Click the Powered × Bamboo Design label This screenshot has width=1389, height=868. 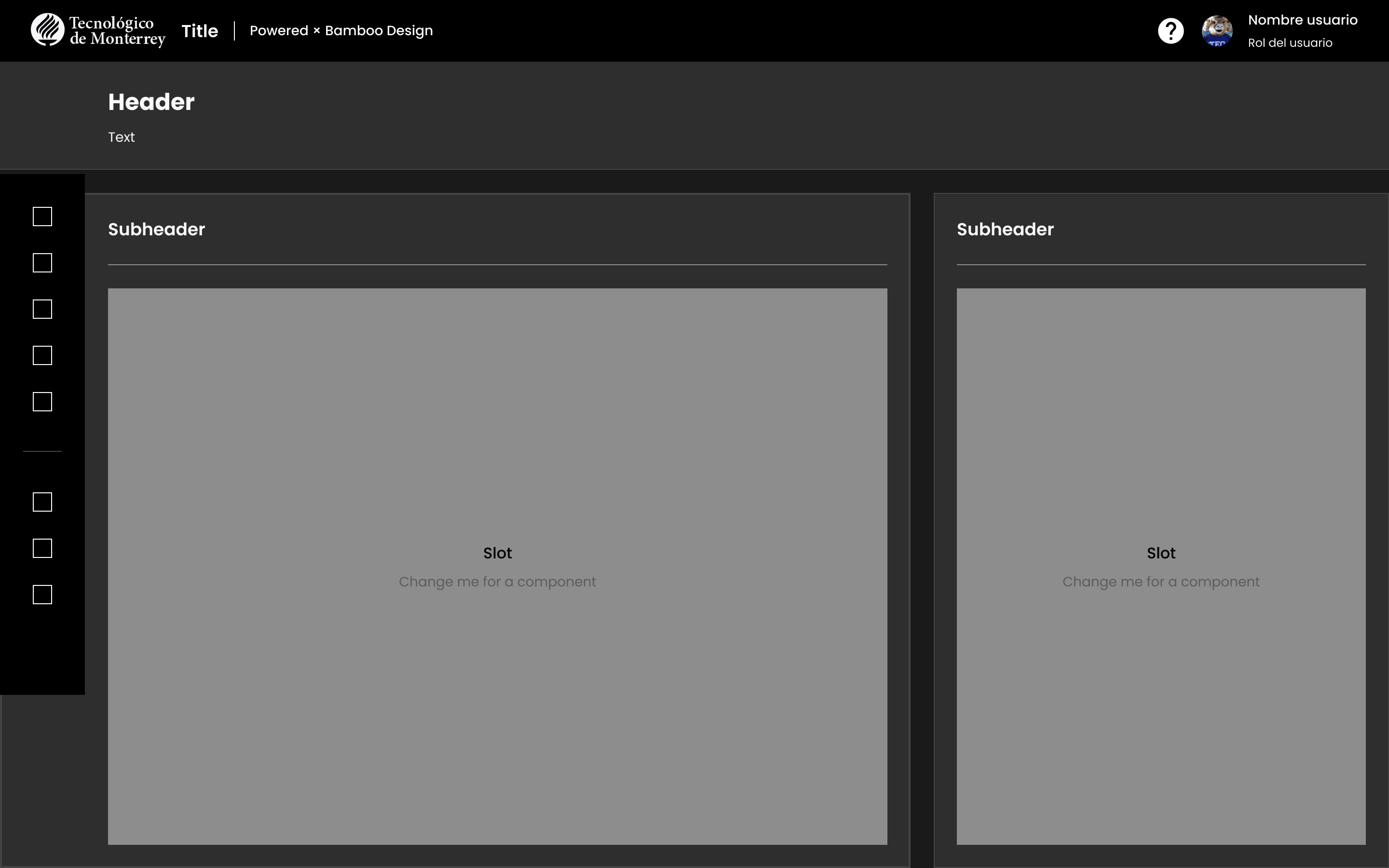[x=341, y=31]
